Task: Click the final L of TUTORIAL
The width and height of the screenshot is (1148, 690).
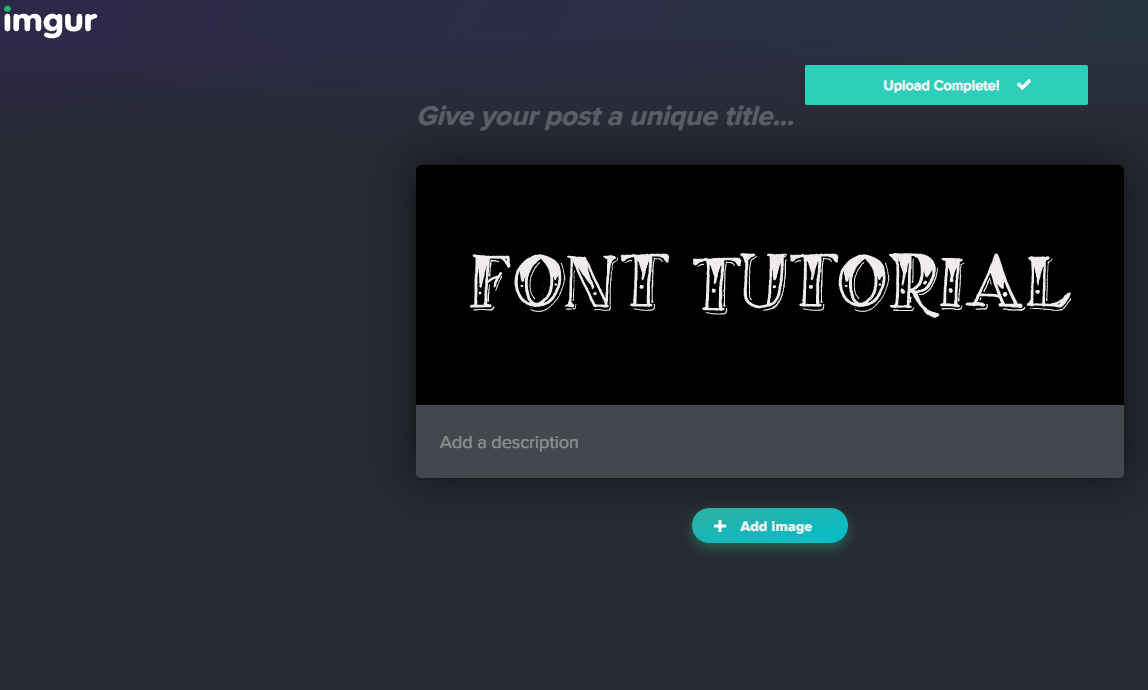Action: [1048, 283]
